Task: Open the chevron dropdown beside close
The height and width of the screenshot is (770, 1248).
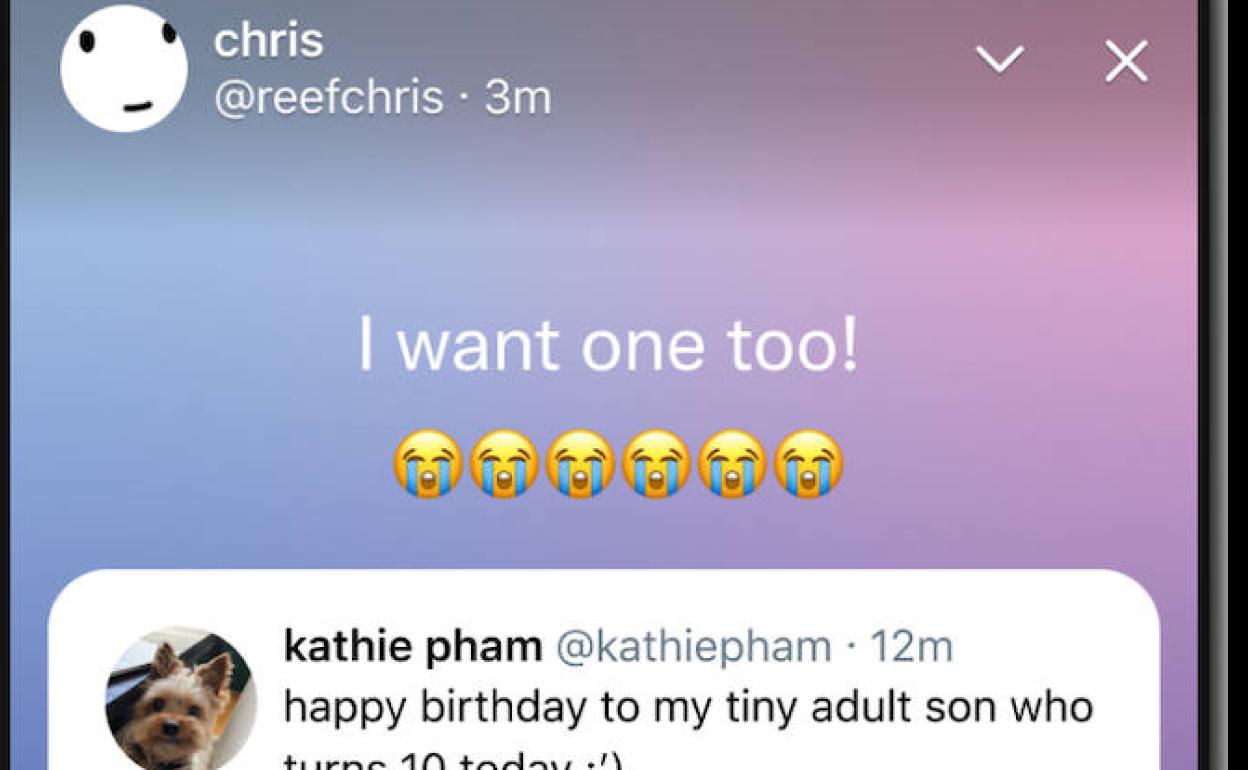Action: point(1000,61)
